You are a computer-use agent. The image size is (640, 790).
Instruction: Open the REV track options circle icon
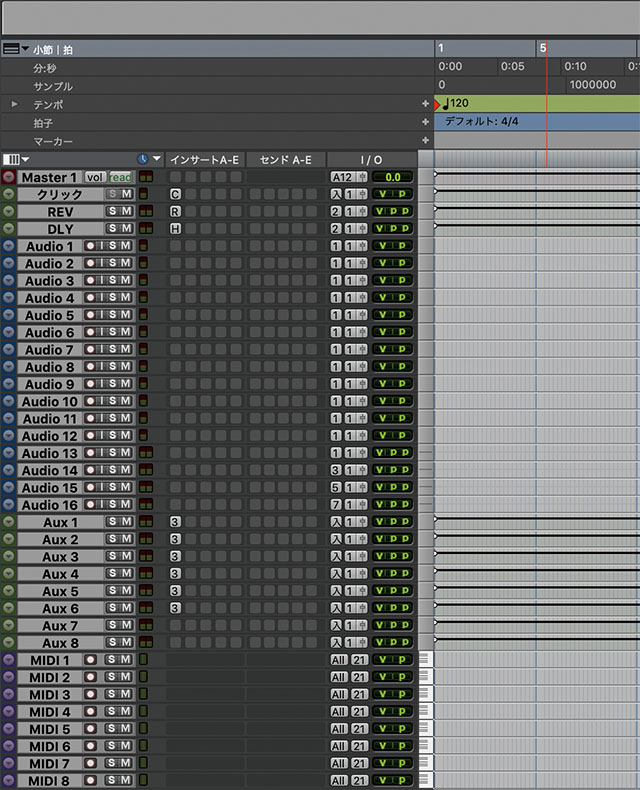[x=9, y=211]
